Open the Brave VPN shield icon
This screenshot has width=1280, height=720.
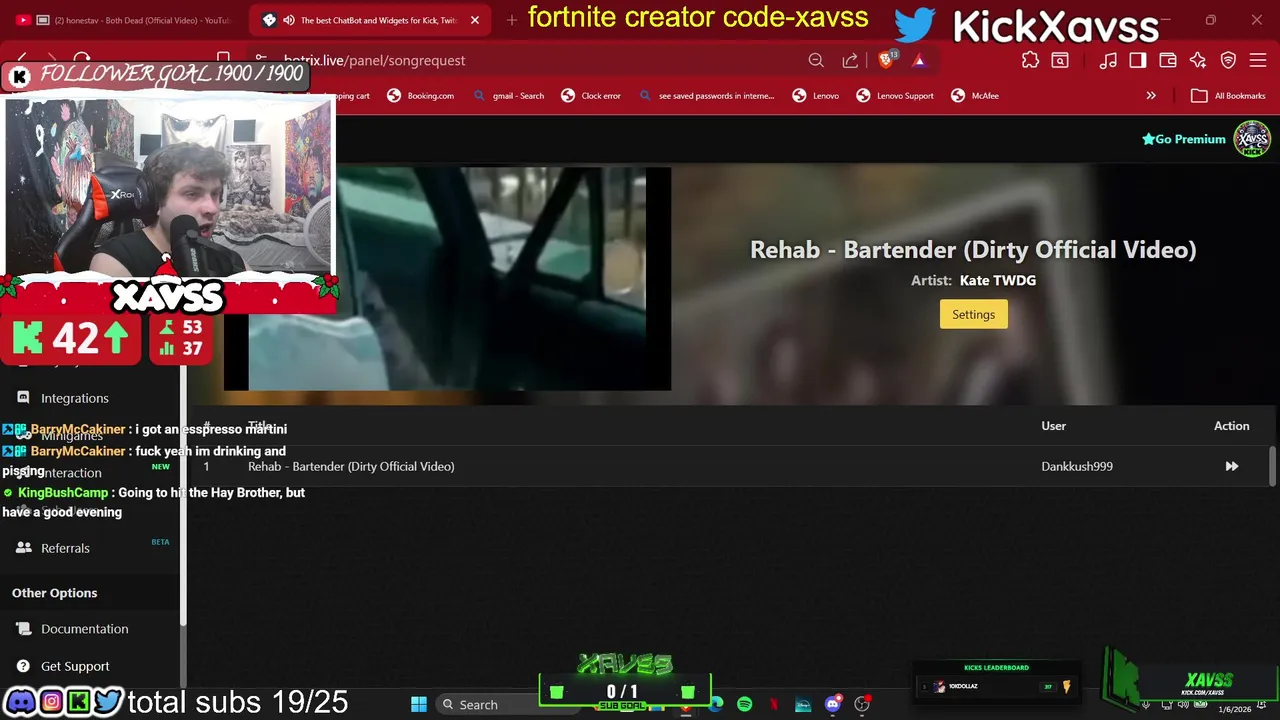tap(1228, 60)
